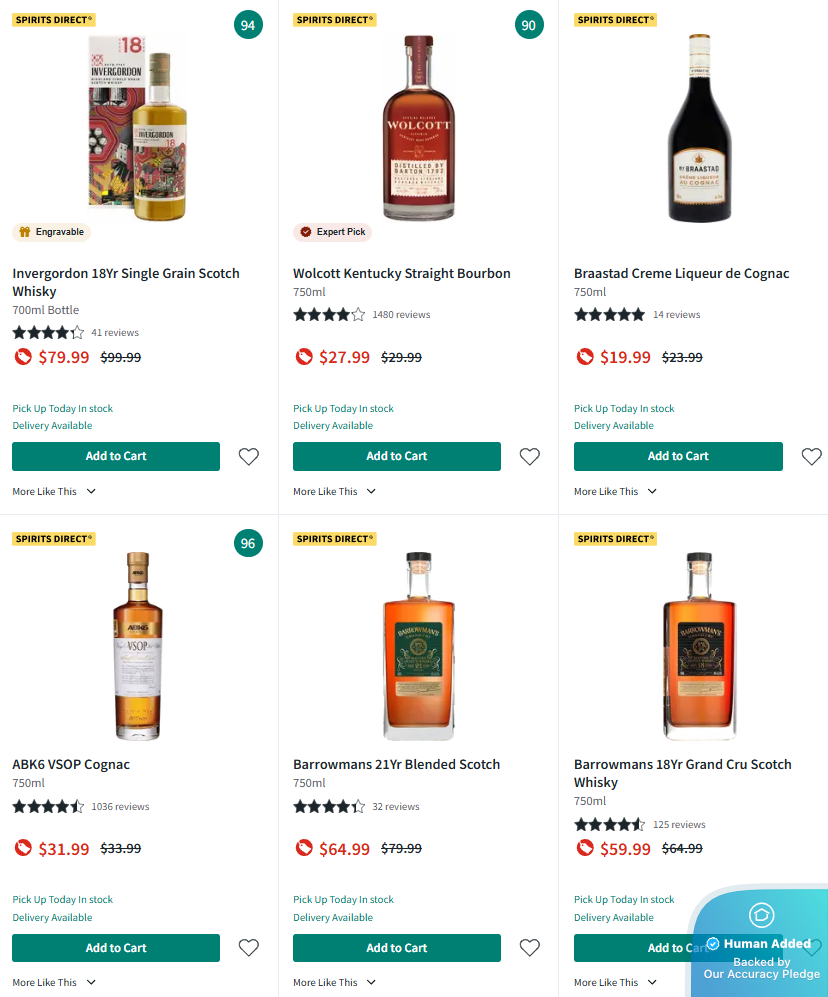
Task: Open More Like This under Braastad Liqueur
Action: 616,492
